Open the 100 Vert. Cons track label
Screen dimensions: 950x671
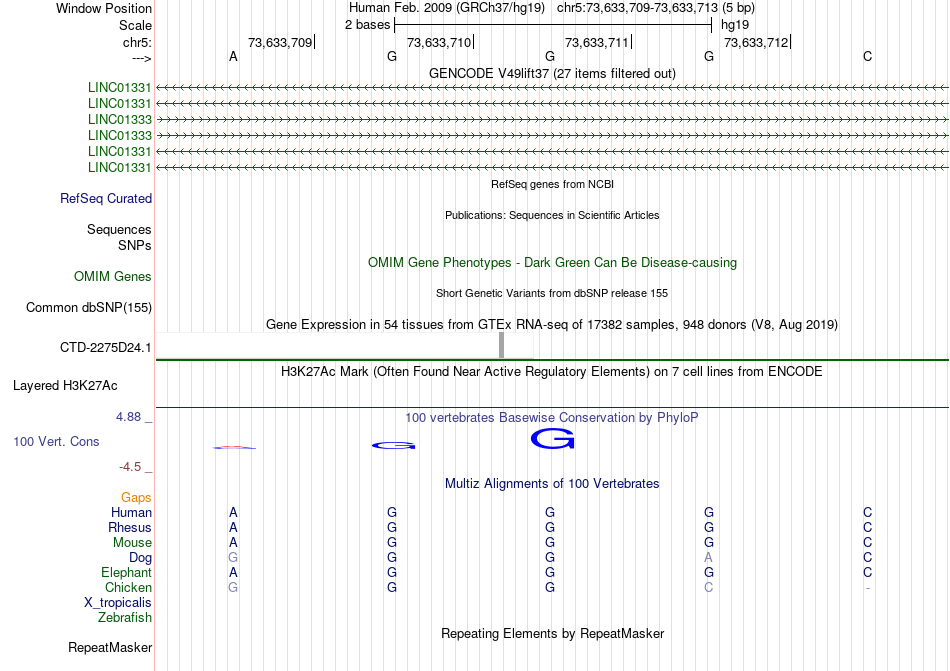coord(56,441)
